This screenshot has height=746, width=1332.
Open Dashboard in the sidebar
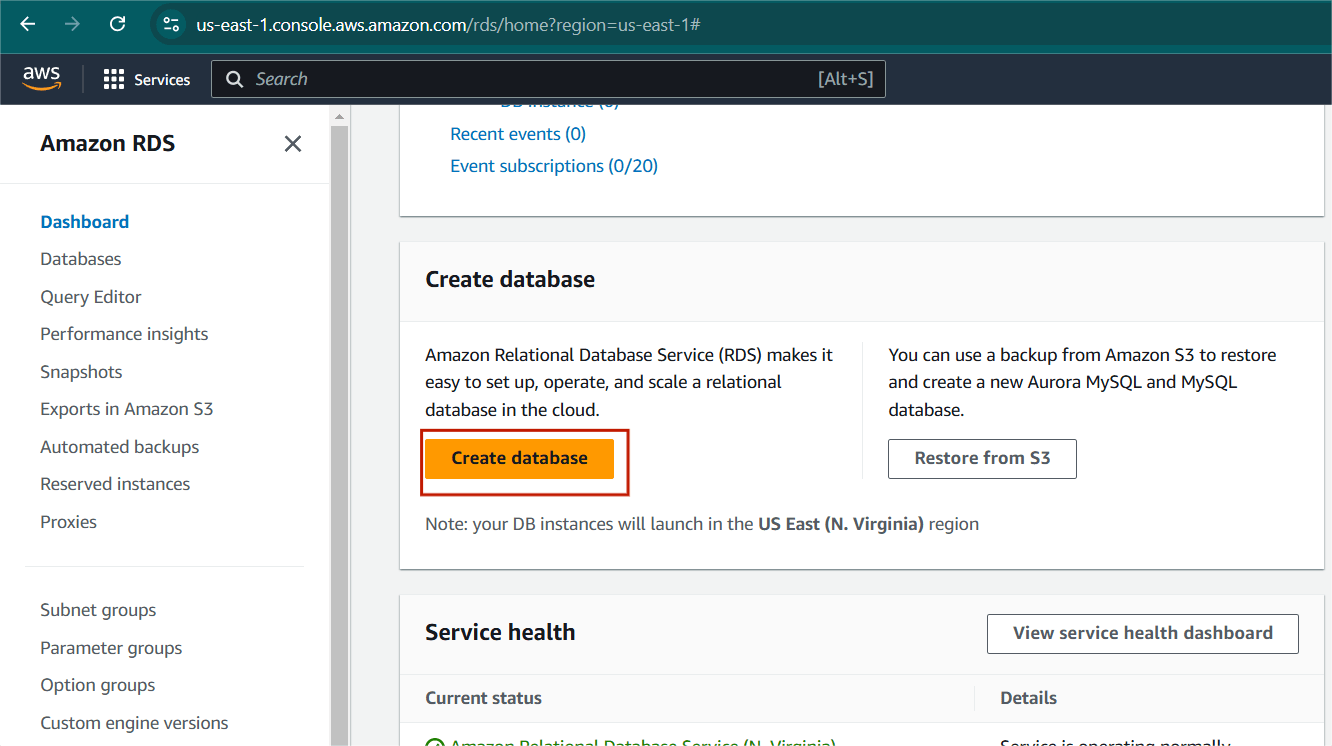tap(85, 222)
